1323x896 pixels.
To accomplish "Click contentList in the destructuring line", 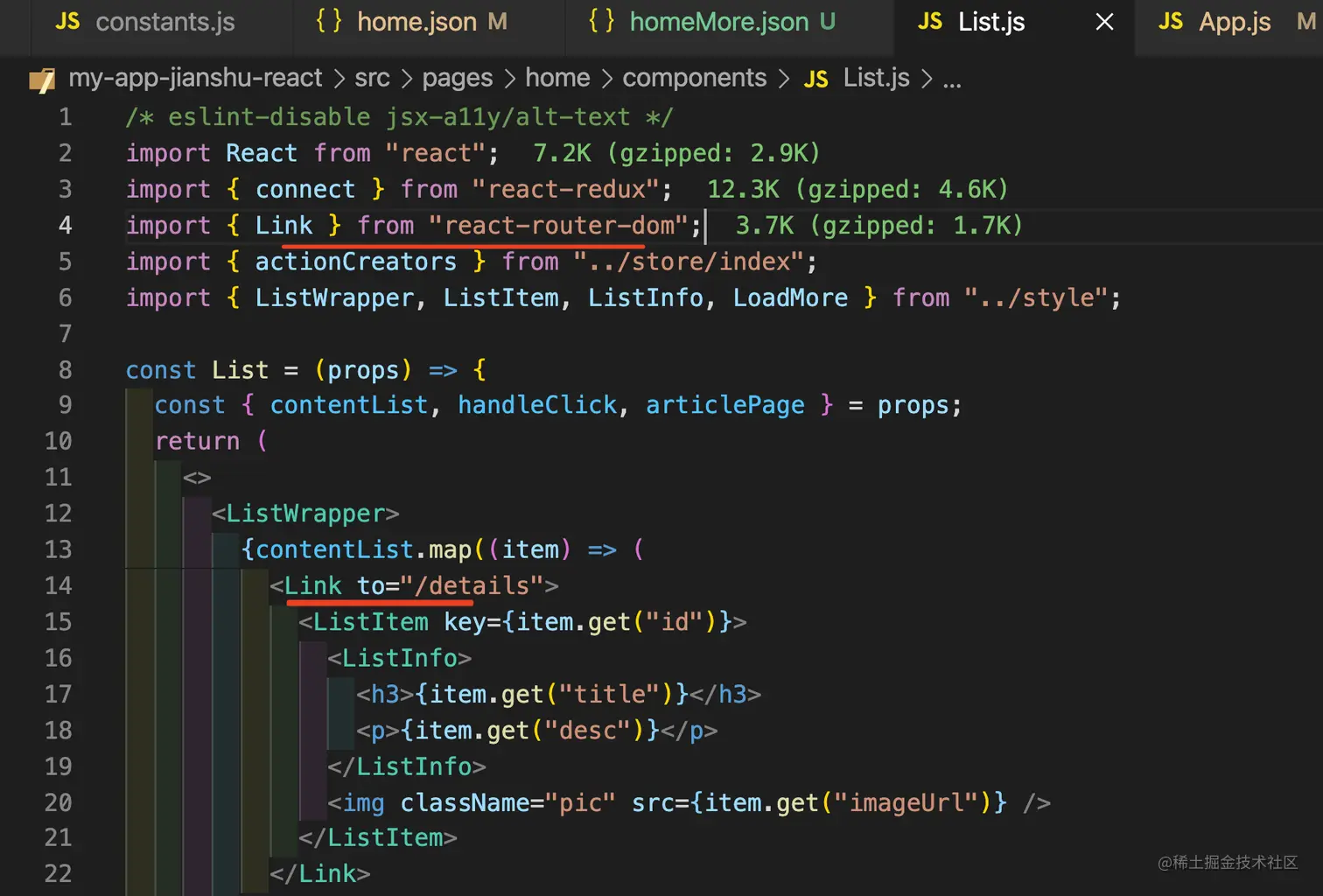I will [x=349, y=405].
